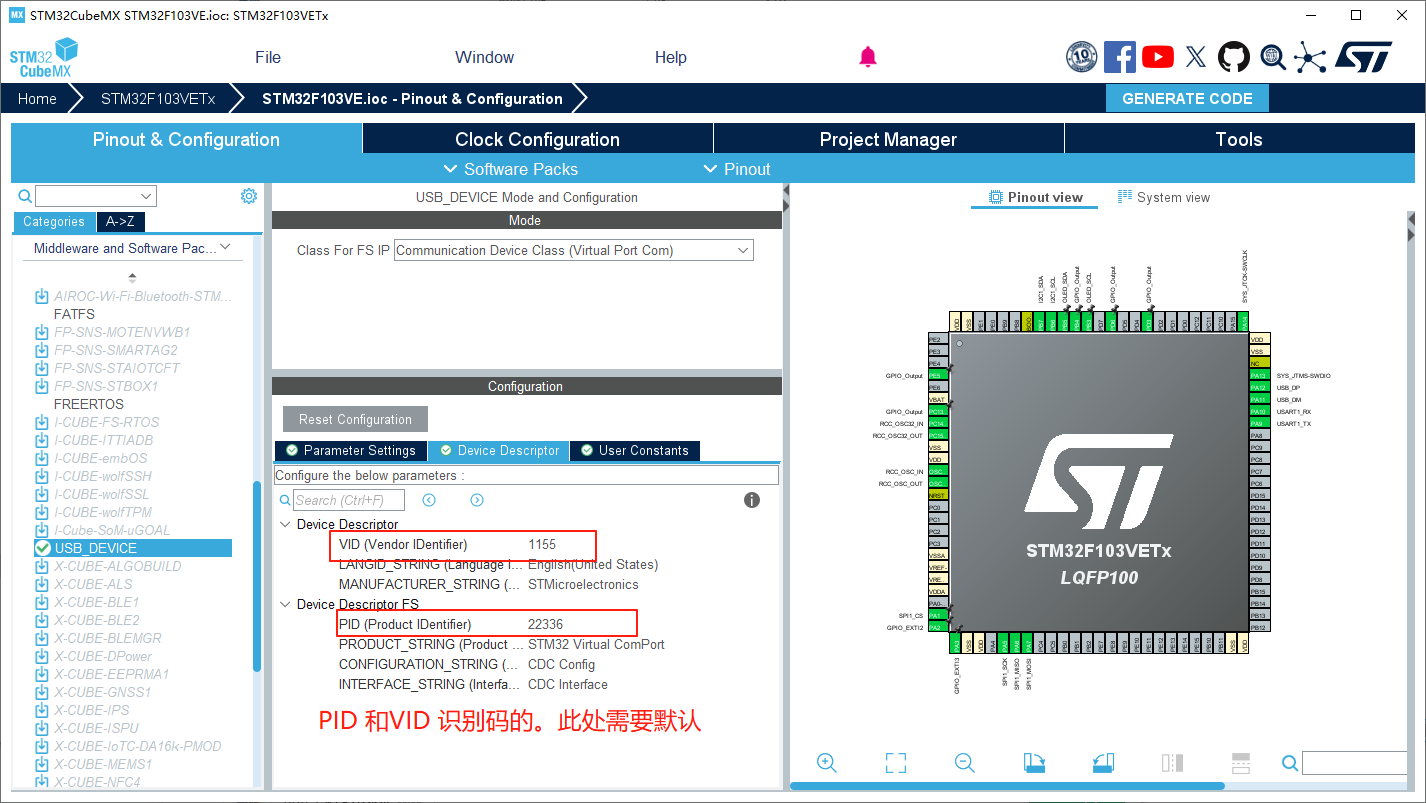Click the pin search field in pinout toolbar
The width and height of the screenshot is (1426, 803).
[1354, 764]
